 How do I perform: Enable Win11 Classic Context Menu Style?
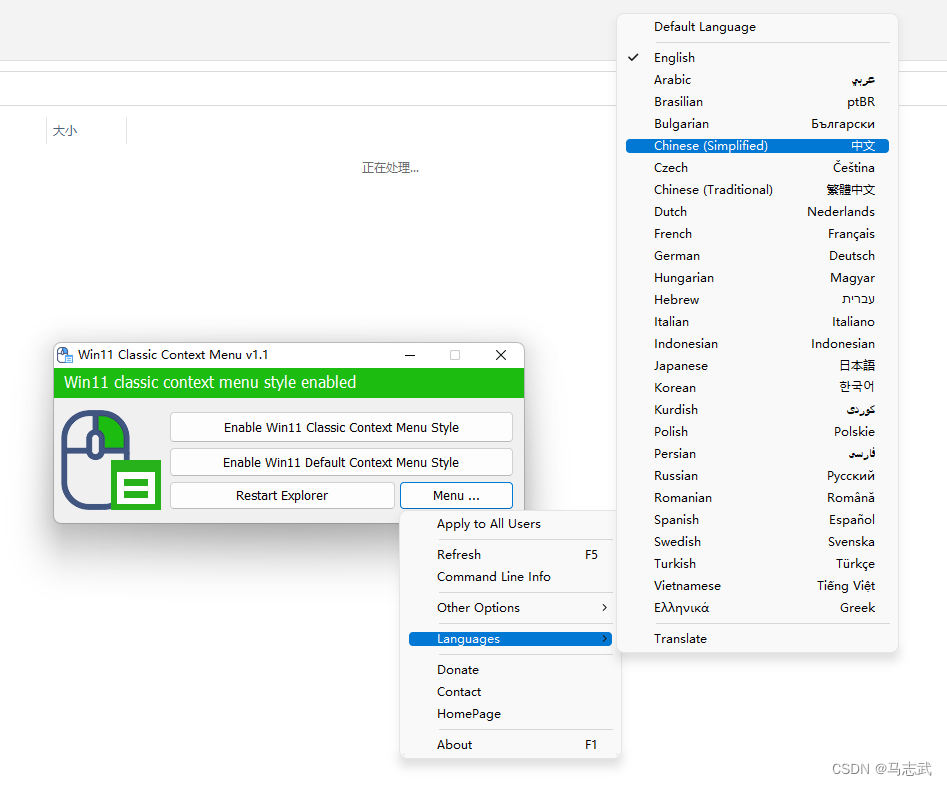click(x=341, y=426)
